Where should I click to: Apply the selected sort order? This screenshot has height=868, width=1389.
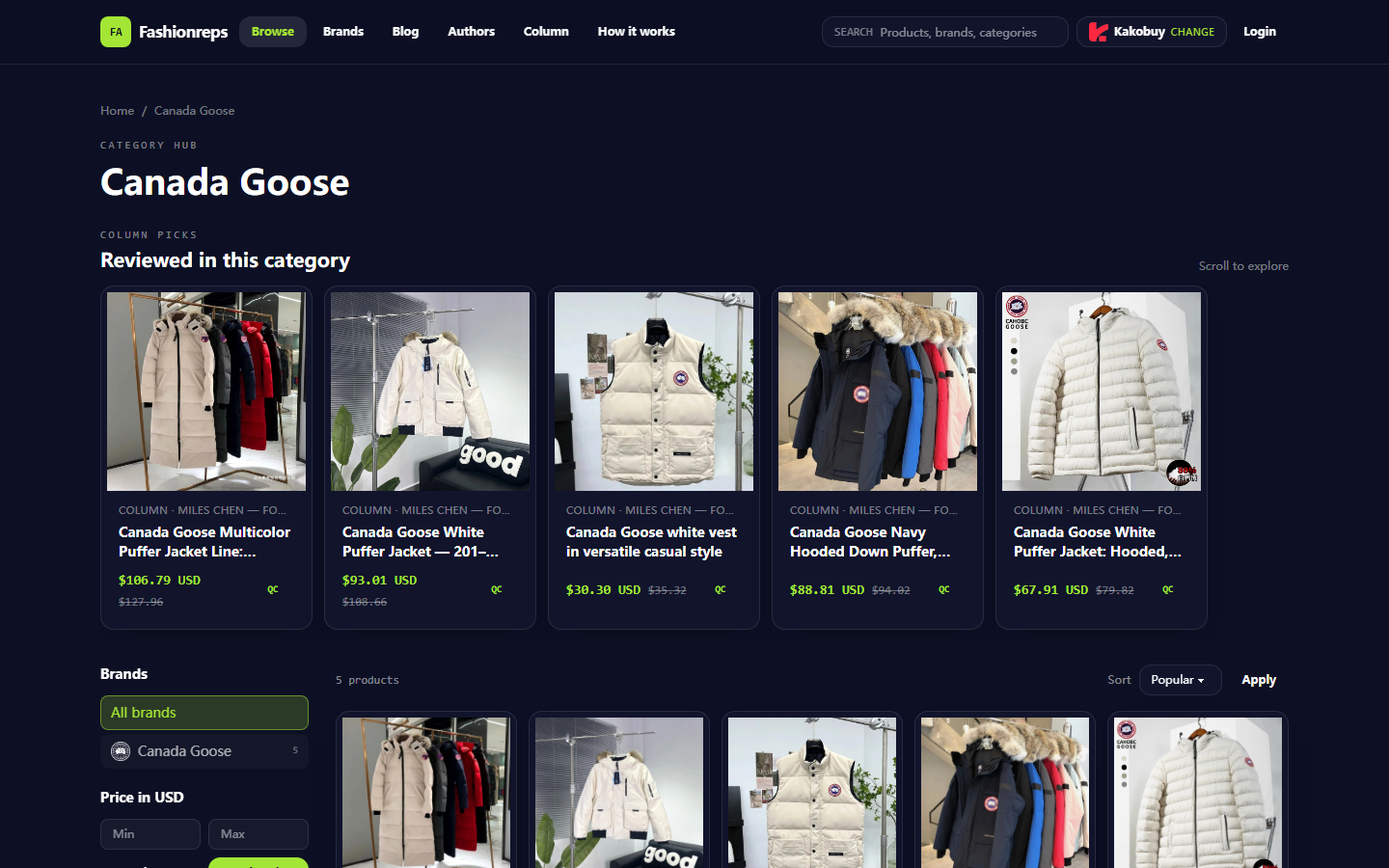1259,680
